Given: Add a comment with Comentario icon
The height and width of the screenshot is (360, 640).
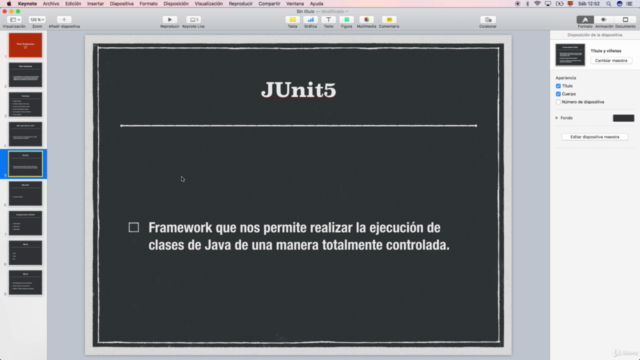Looking at the screenshot, I should coord(389,20).
